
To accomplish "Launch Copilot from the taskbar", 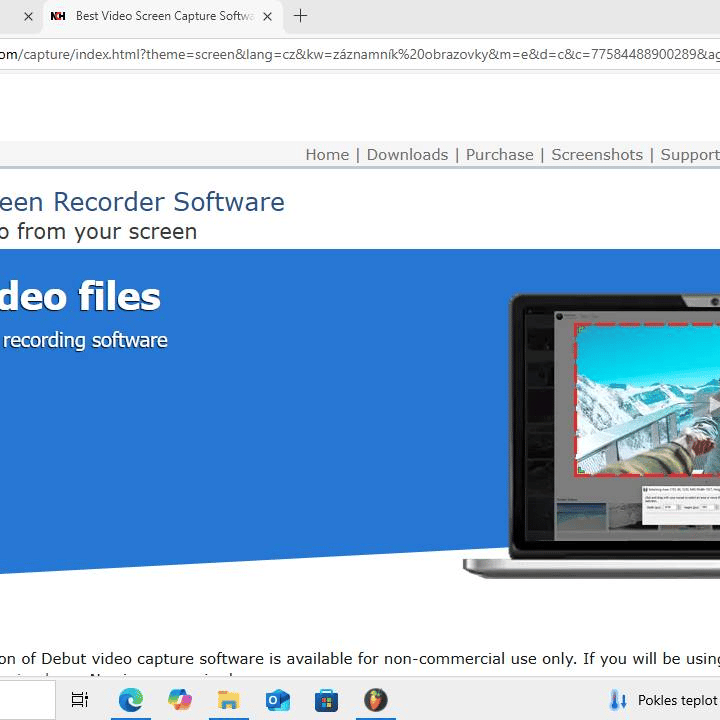I will click(x=180, y=700).
